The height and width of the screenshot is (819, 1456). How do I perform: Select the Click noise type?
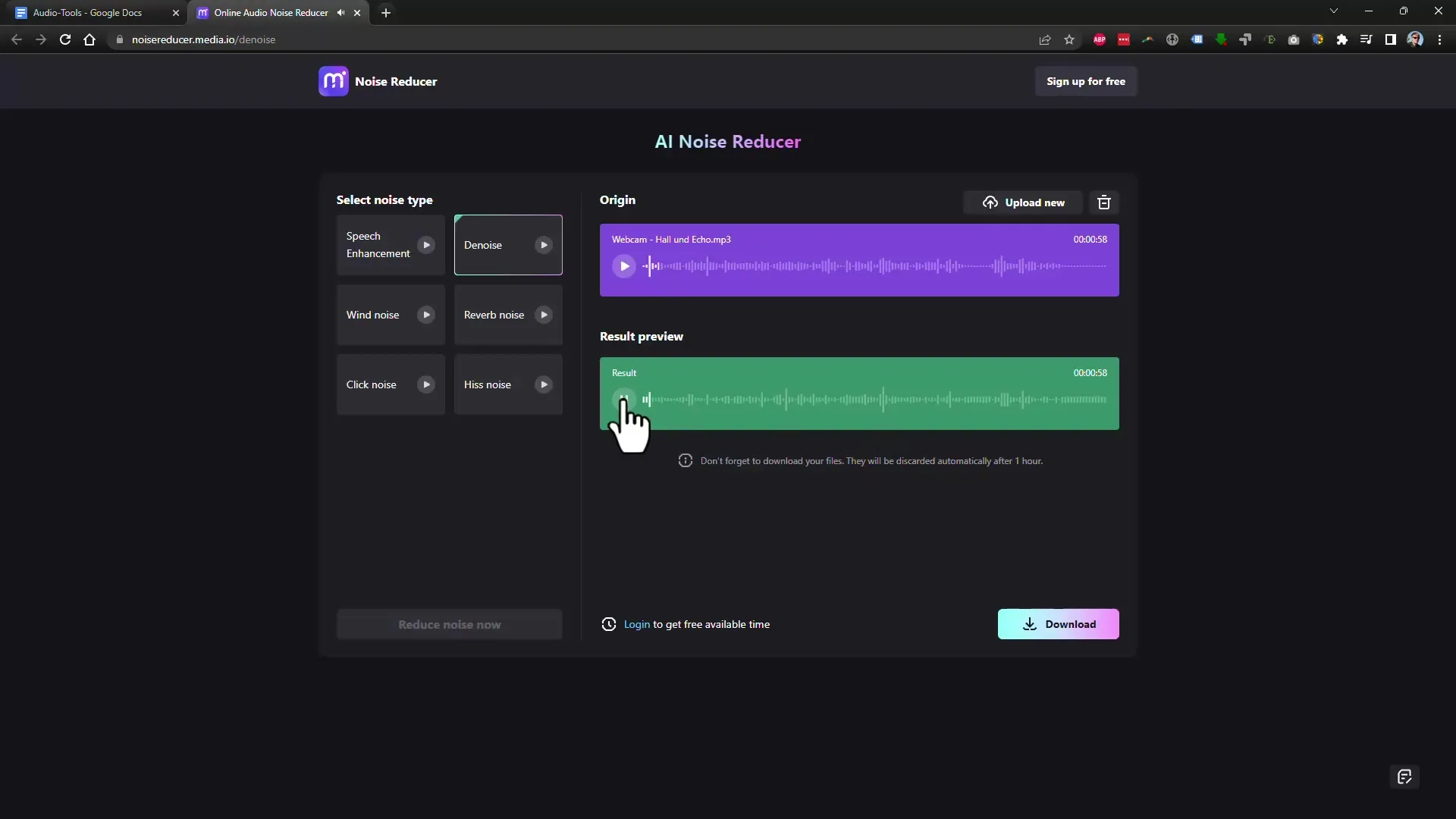pyautogui.click(x=390, y=384)
